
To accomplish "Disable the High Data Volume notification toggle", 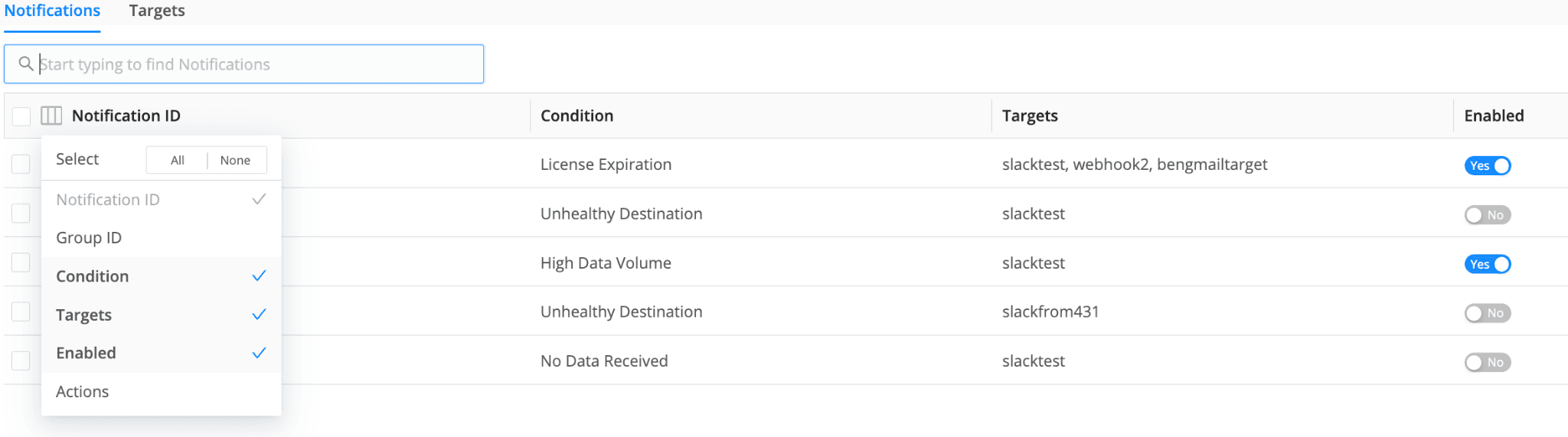I will [x=1487, y=264].
